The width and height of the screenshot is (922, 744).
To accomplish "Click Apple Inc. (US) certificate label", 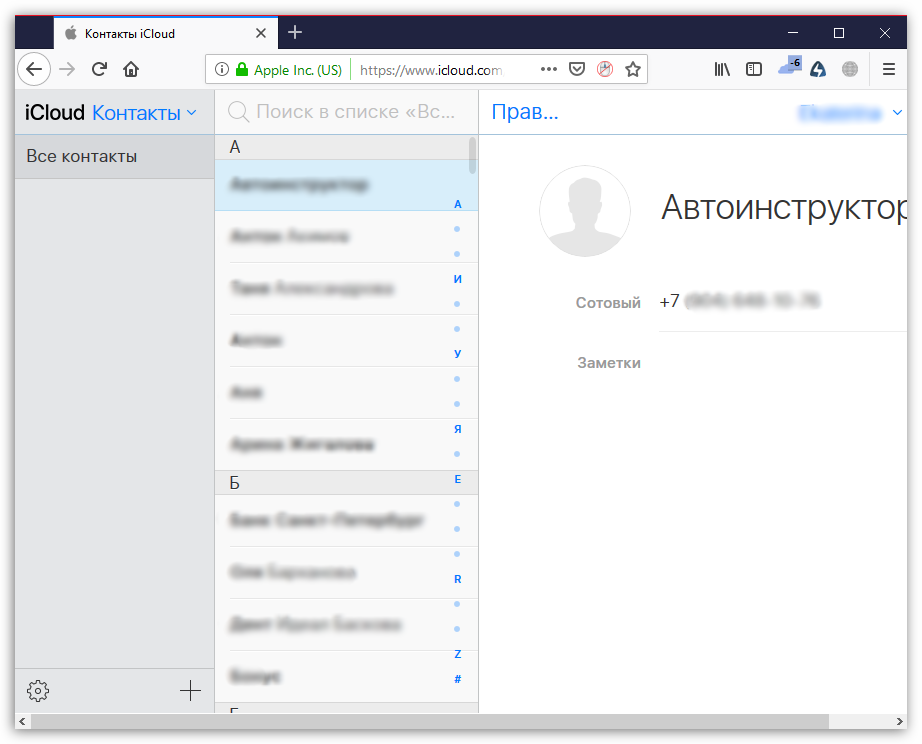I will 298,70.
